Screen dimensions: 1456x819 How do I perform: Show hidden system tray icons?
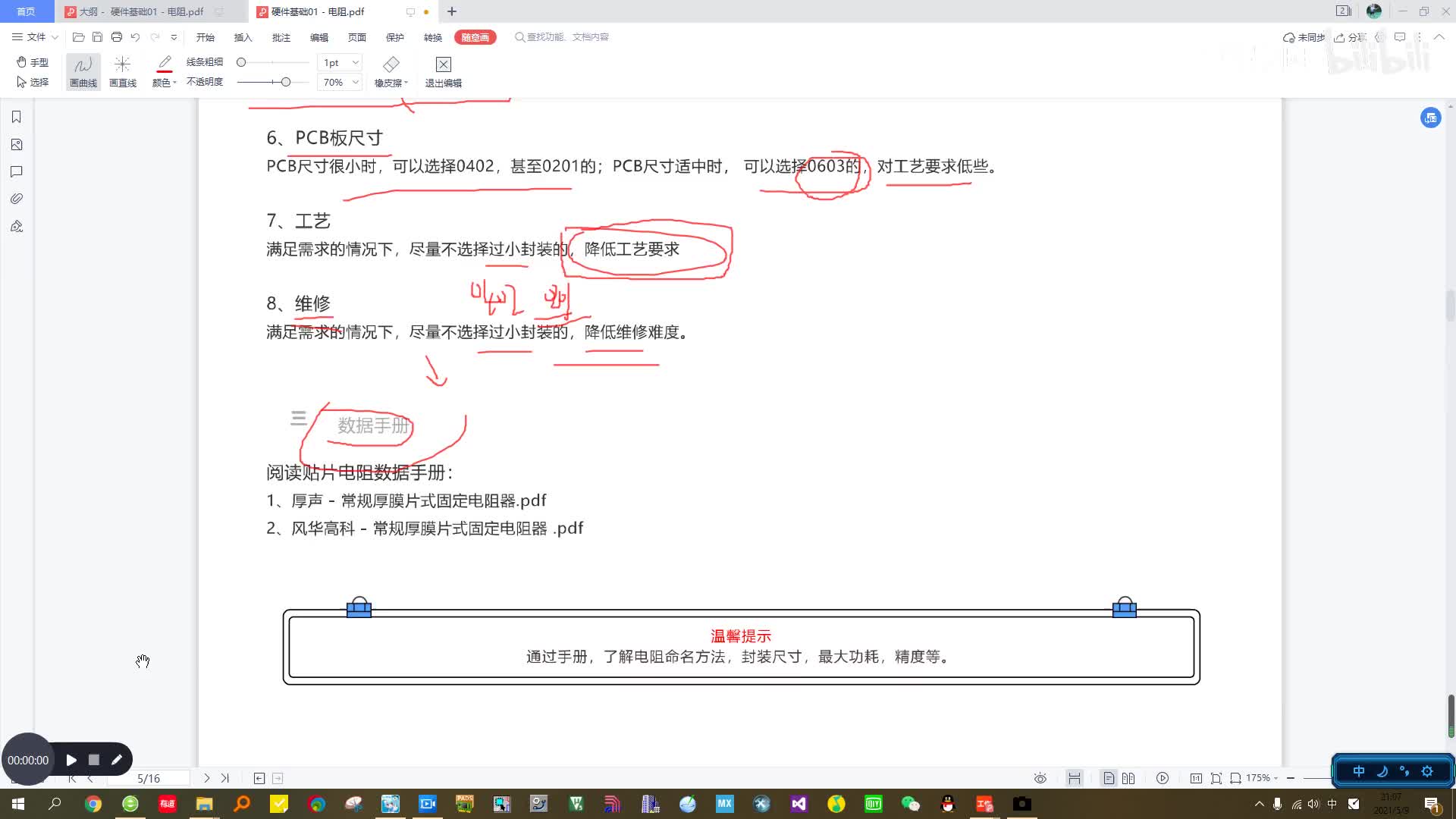coord(1260,804)
